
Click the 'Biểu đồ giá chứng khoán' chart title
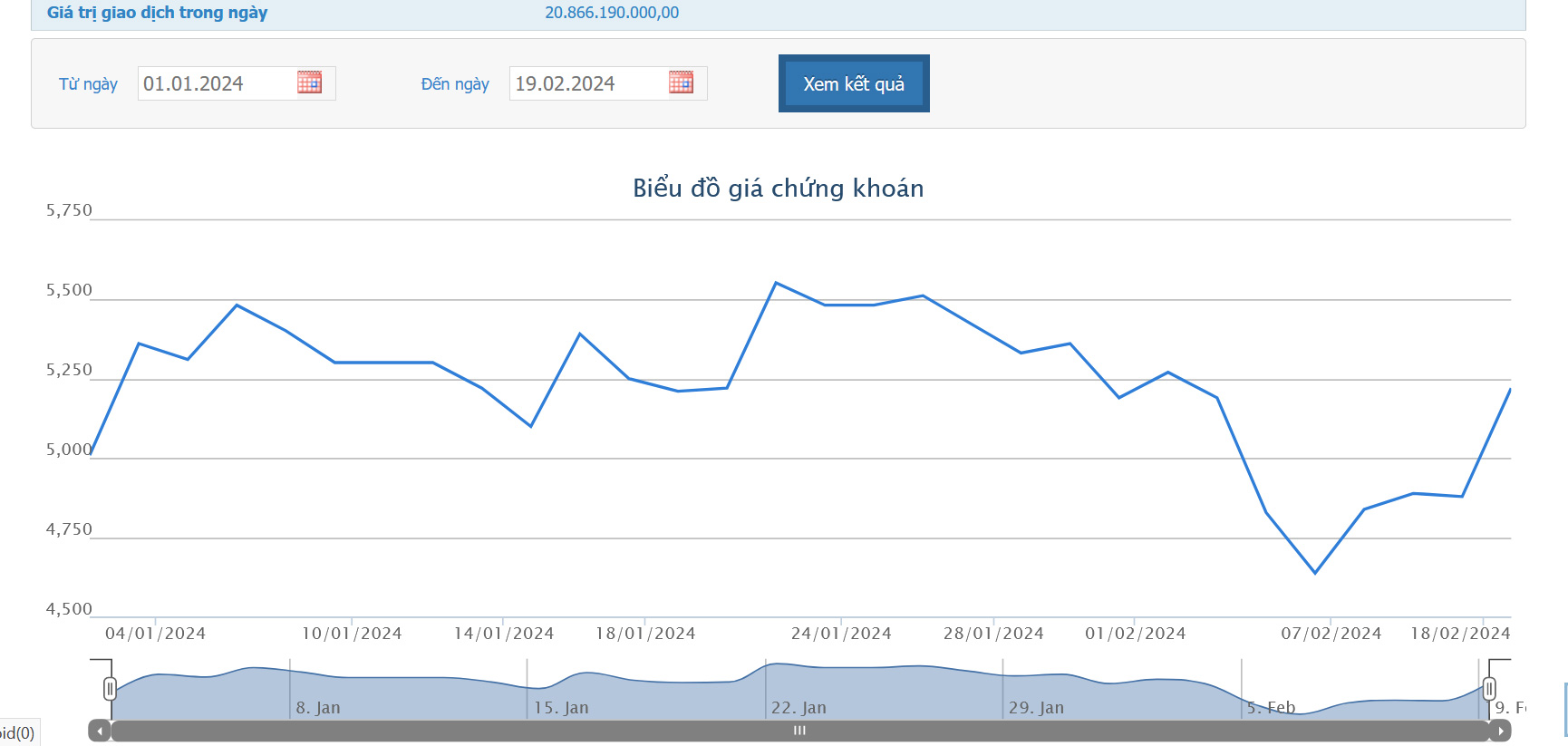click(778, 188)
